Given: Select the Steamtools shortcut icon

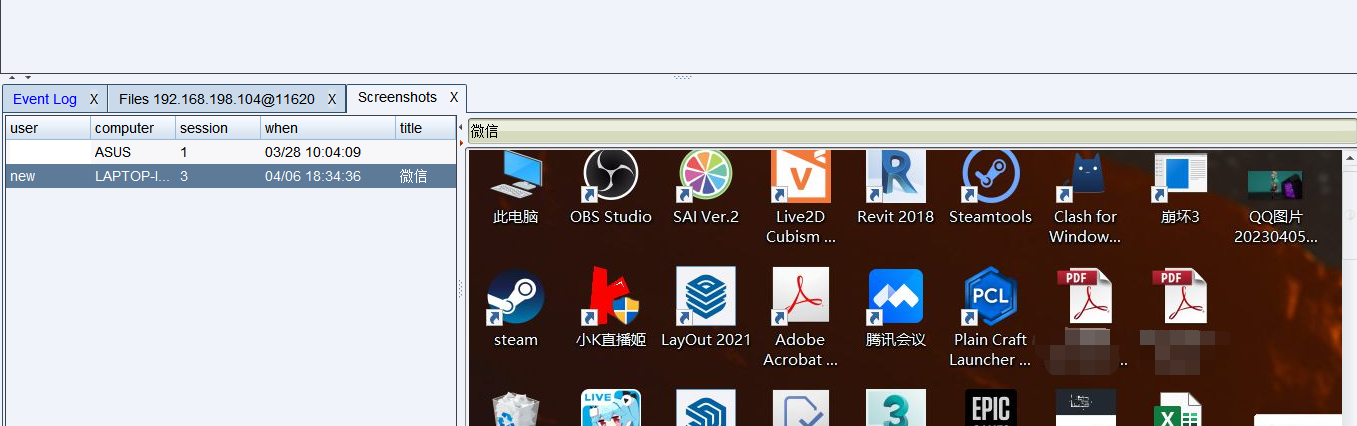Looking at the screenshot, I should click(990, 177).
